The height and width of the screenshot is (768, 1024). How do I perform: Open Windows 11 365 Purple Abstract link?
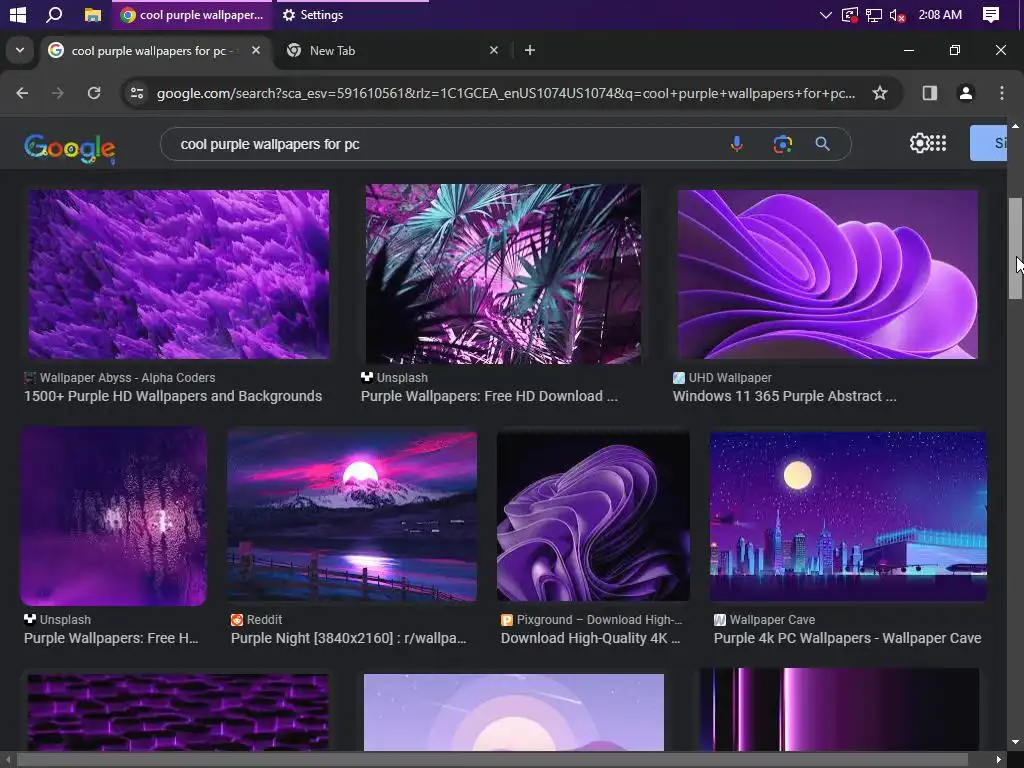[x=784, y=396]
